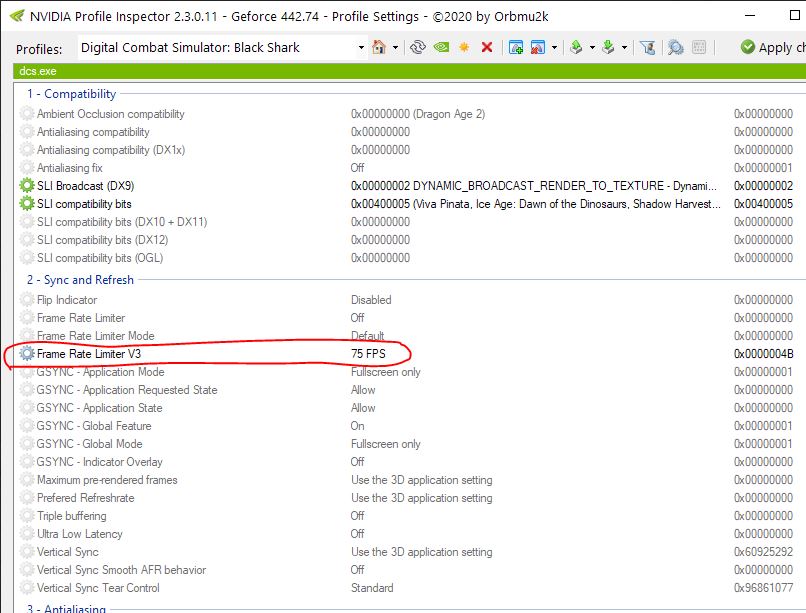This screenshot has height=613, width=806.
Task: Select the Antialiasing fix 'Off' value
Action: tap(357, 168)
